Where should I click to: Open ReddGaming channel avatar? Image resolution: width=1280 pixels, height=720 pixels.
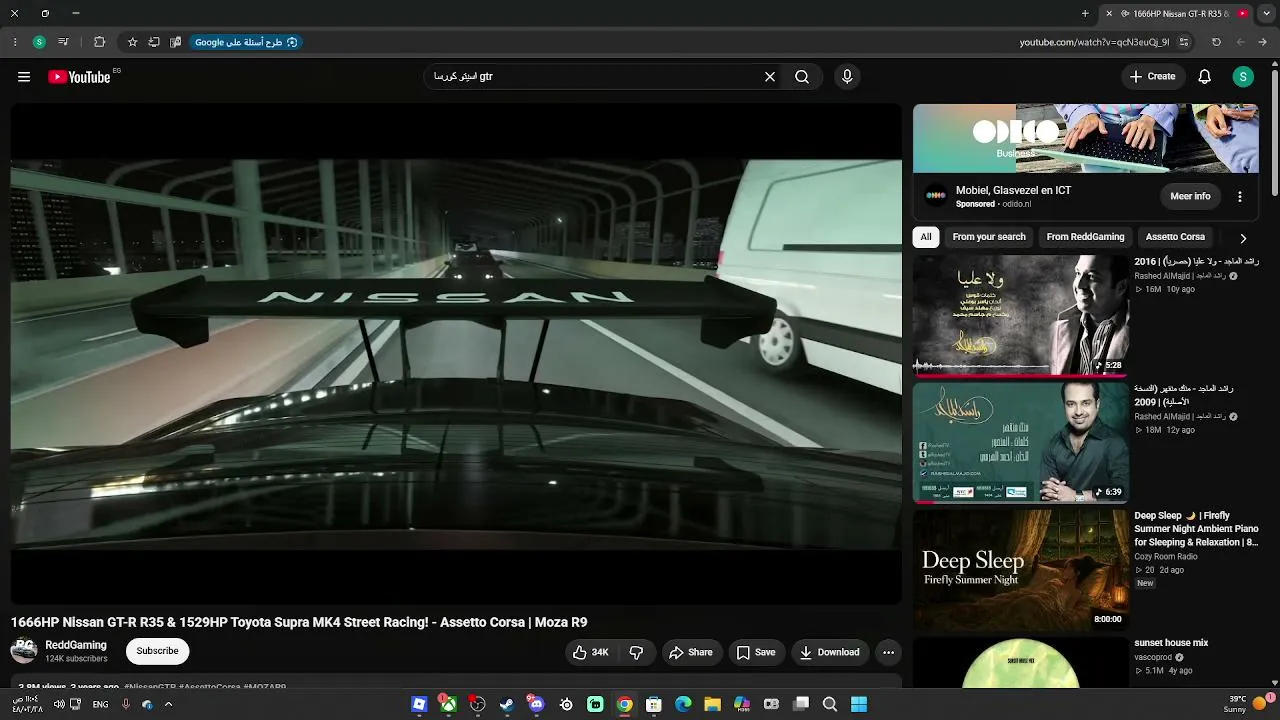pos(24,651)
